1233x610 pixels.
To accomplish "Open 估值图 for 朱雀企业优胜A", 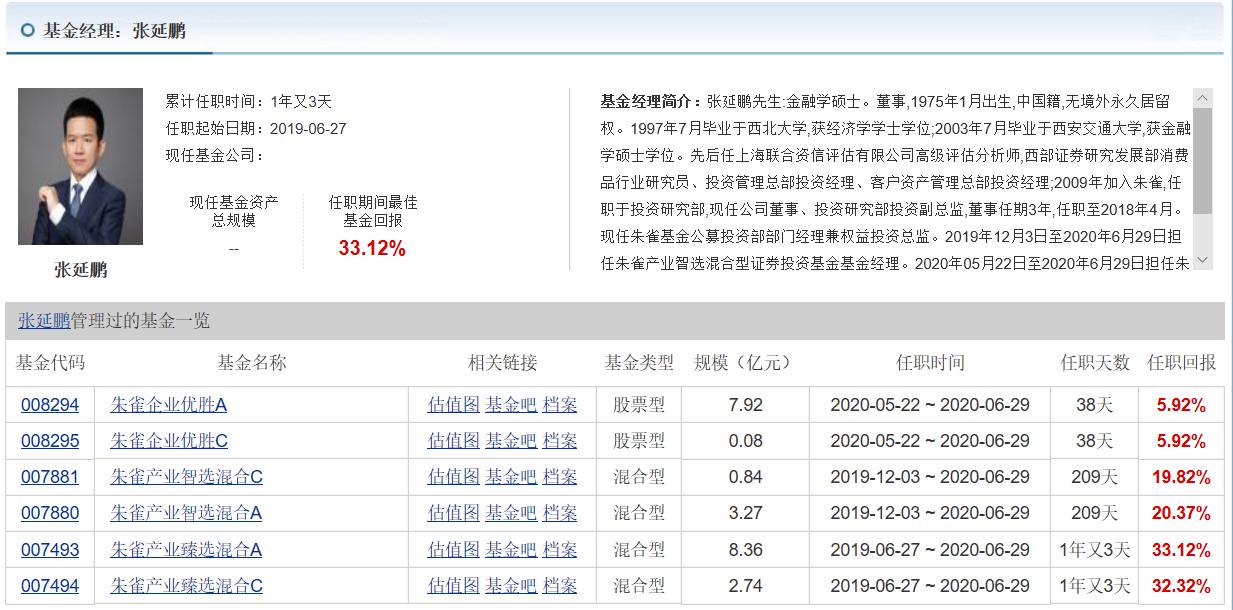I will (454, 405).
